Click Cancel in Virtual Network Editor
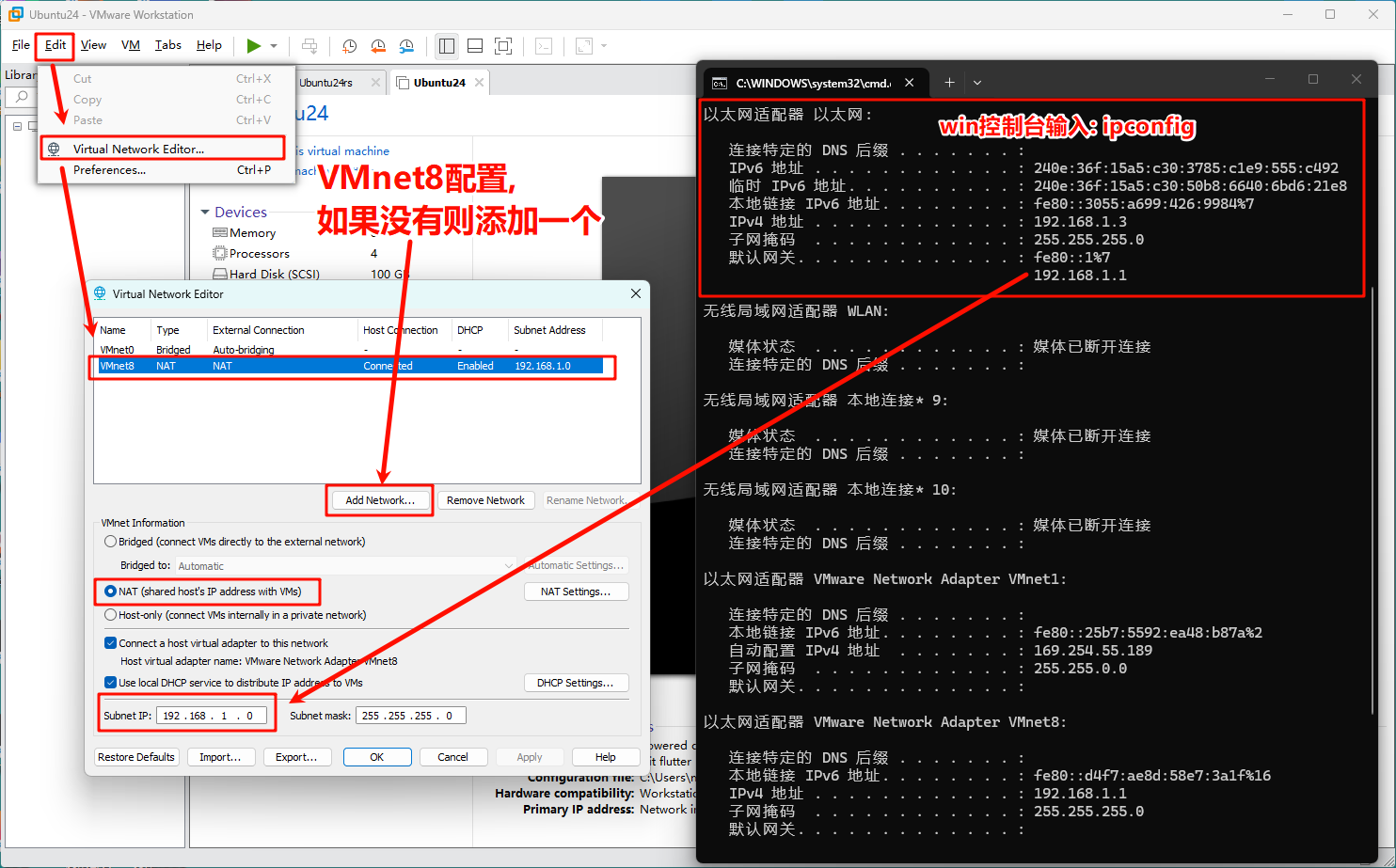 point(452,757)
